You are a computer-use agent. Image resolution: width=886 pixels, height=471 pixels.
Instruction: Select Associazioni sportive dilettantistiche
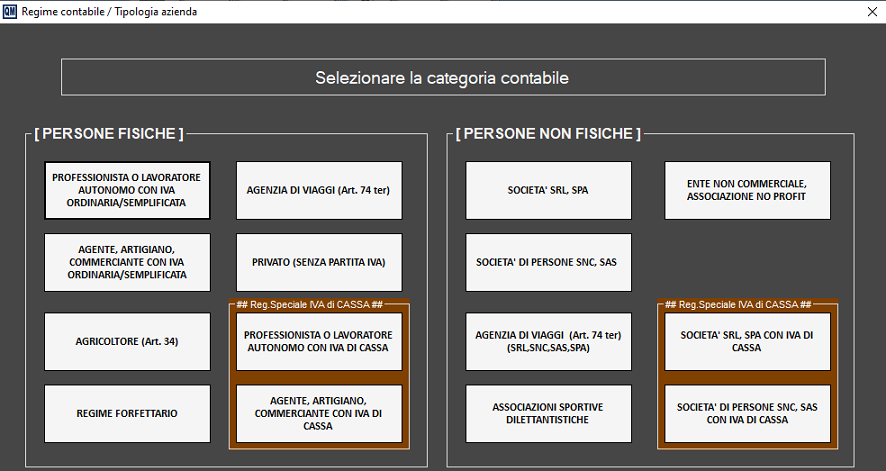pyautogui.click(x=548, y=413)
